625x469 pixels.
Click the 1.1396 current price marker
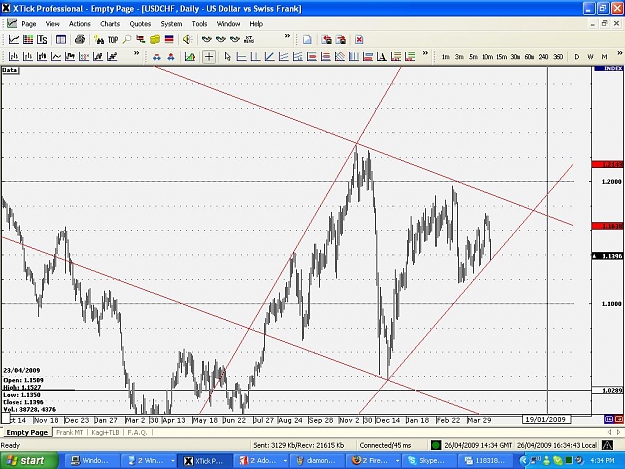(x=607, y=256)
